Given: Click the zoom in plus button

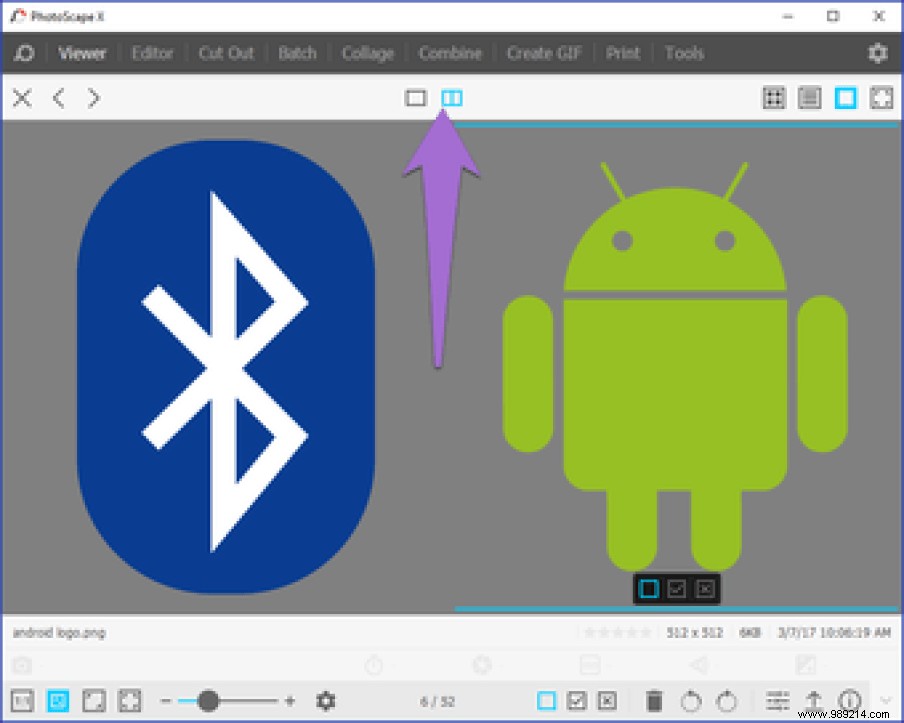Looking at the screenshot, I should (290, 701).
